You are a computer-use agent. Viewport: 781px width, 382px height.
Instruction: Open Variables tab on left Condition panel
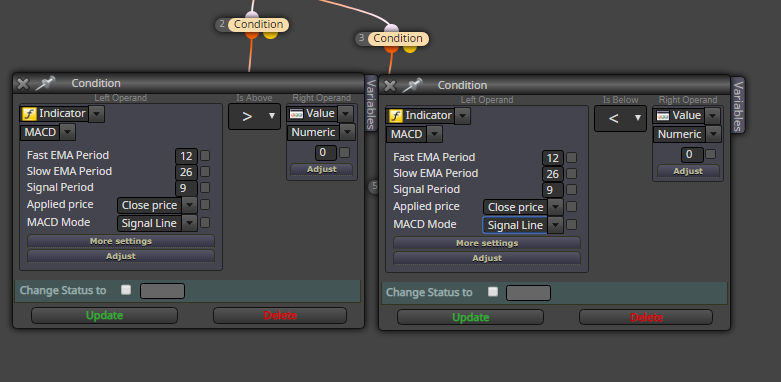pyautogui.click(x=371, y=103)
